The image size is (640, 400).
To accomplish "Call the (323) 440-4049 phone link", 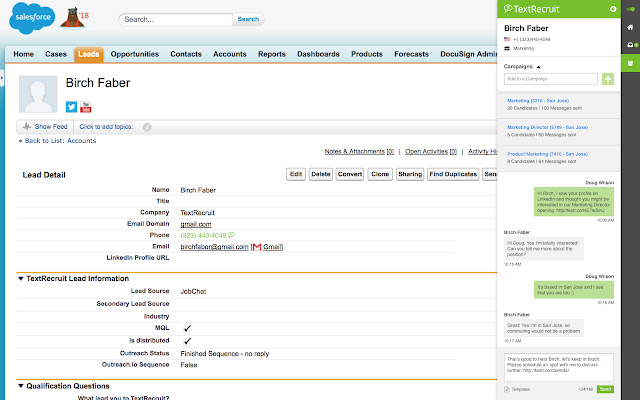I will pos(203,236).
